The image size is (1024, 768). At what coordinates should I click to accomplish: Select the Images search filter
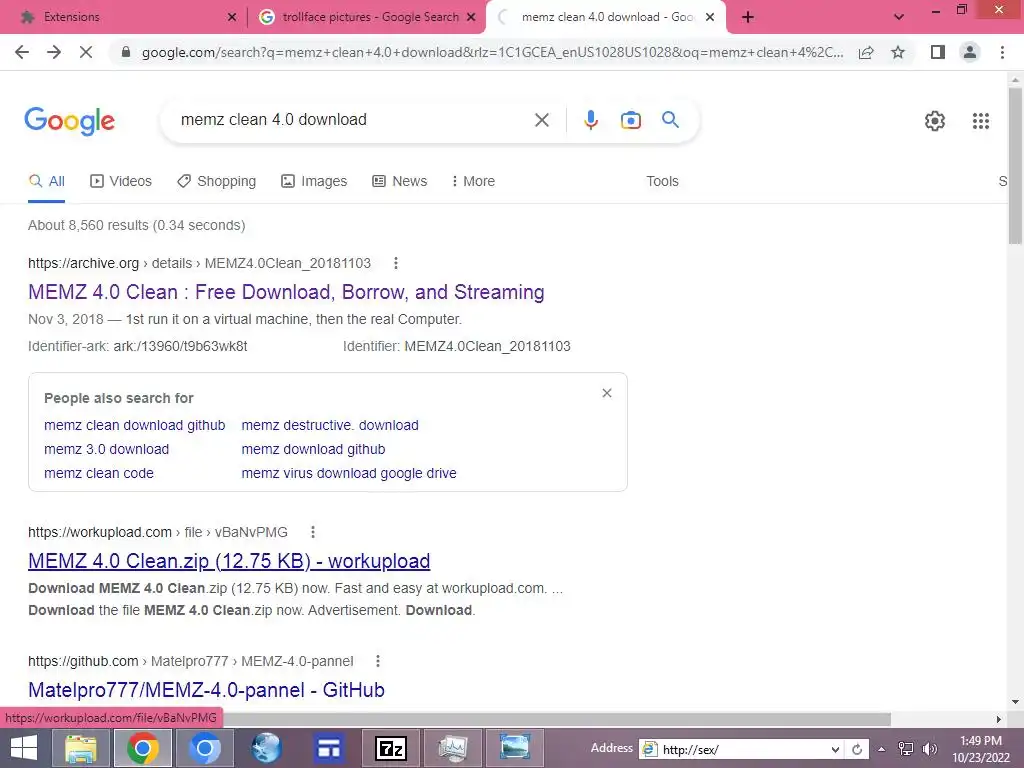314,181
